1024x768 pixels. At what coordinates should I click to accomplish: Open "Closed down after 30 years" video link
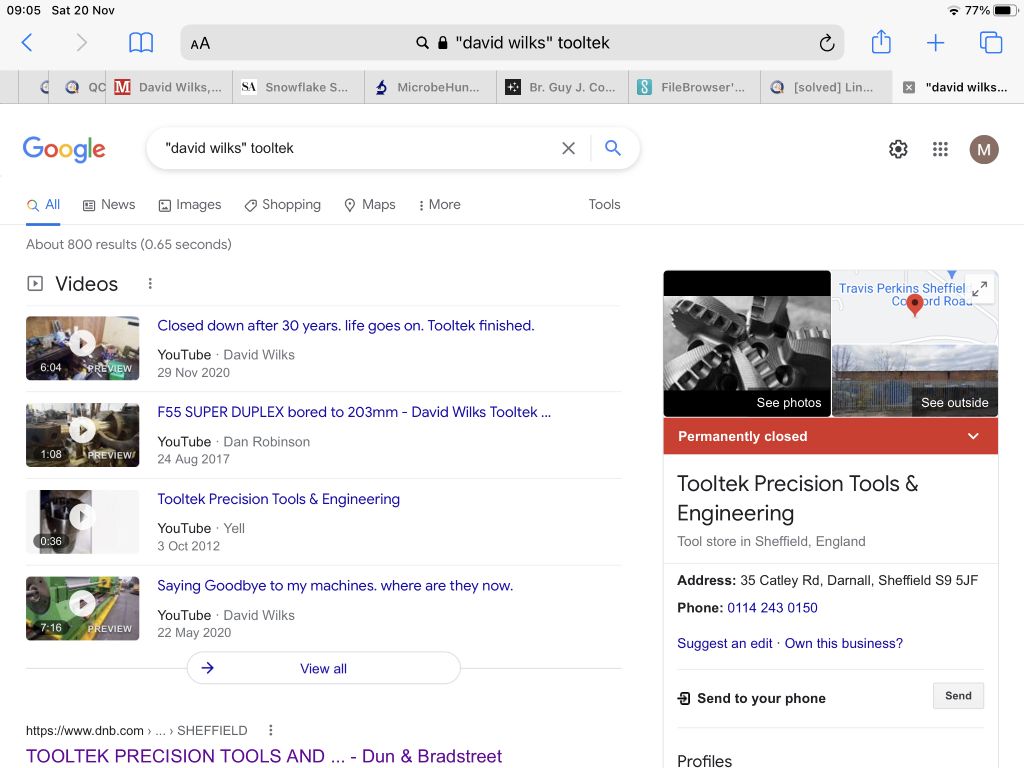tap(345, 325)
